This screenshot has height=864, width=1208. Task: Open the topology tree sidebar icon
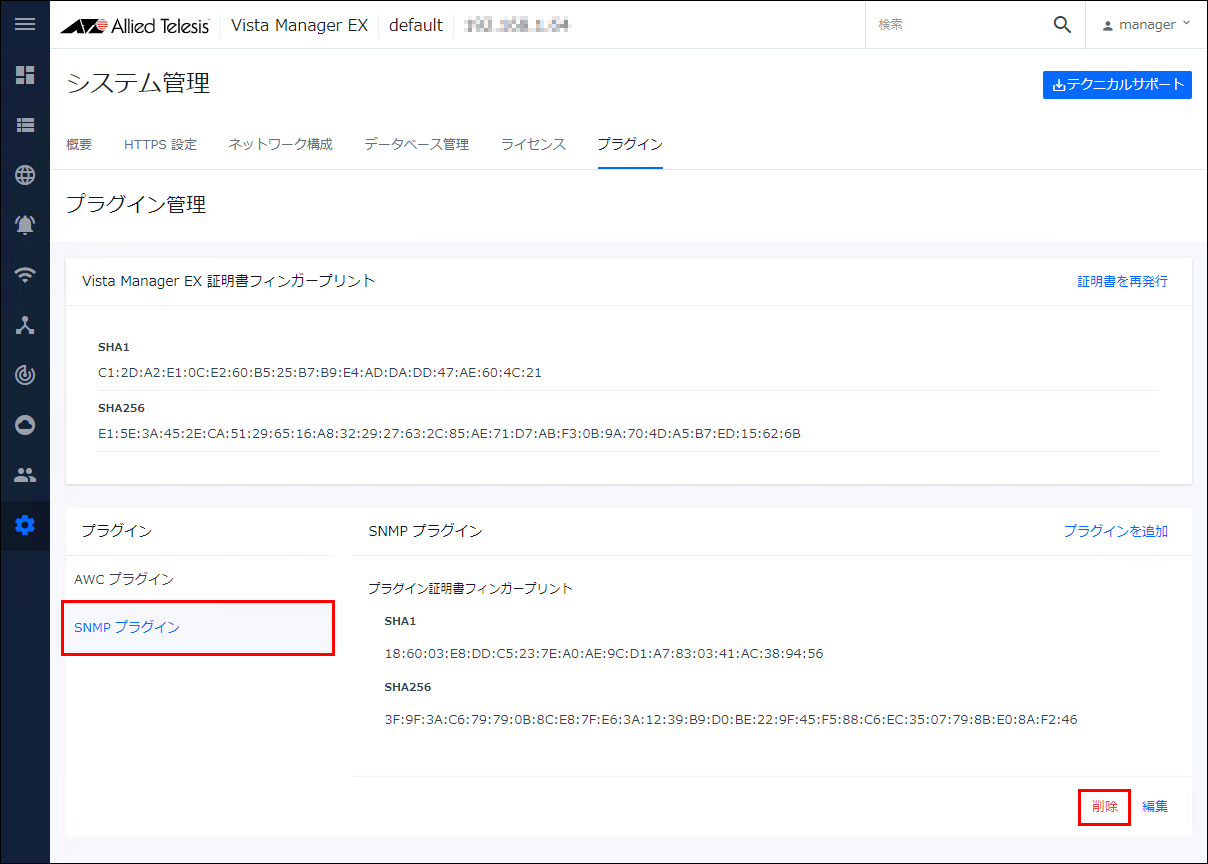pos(25,325)
